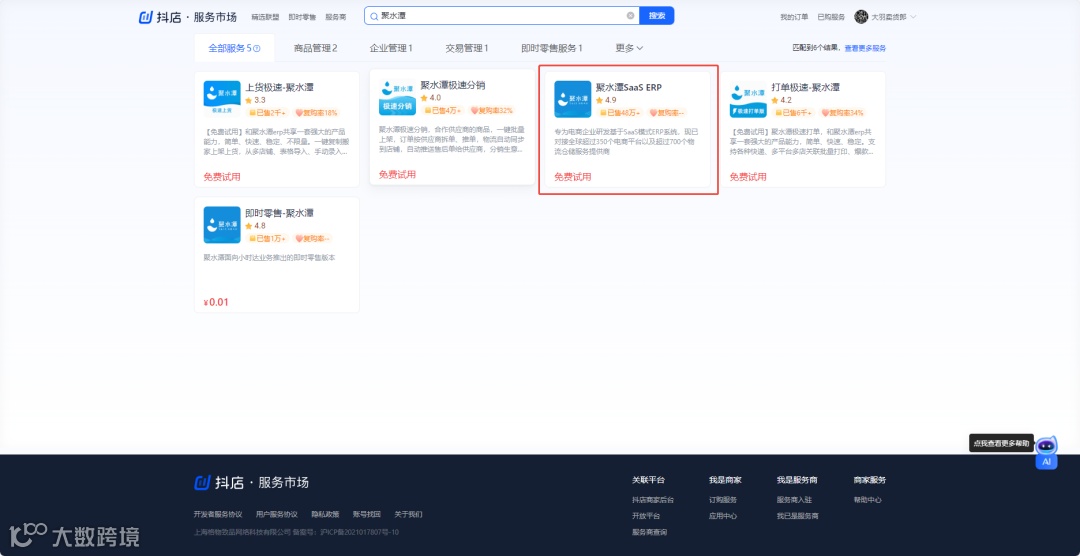
Task: Click 免费试用 on the 打单极速-聚水潭 card
Action: coord(748,177)
